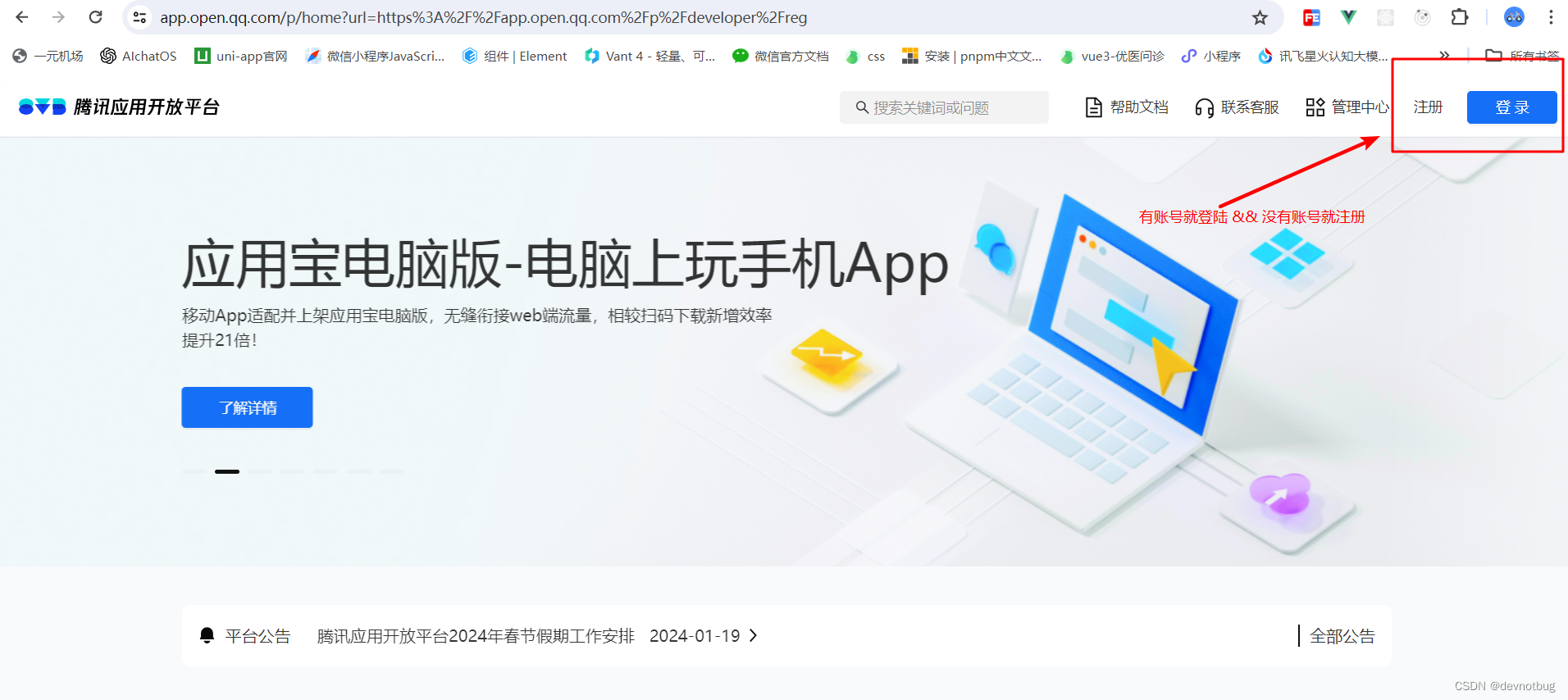Open the Vue devtools extension icon
1568x700 pixels.
point(1348,17)
